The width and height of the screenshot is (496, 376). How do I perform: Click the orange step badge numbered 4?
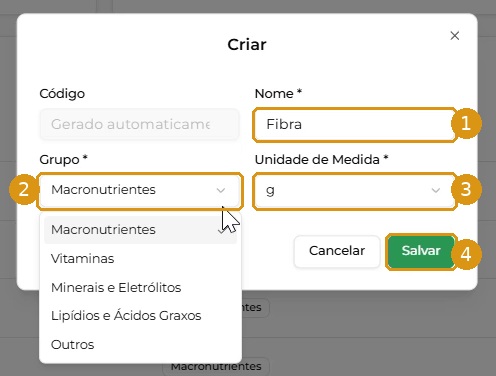click(466, 254)
